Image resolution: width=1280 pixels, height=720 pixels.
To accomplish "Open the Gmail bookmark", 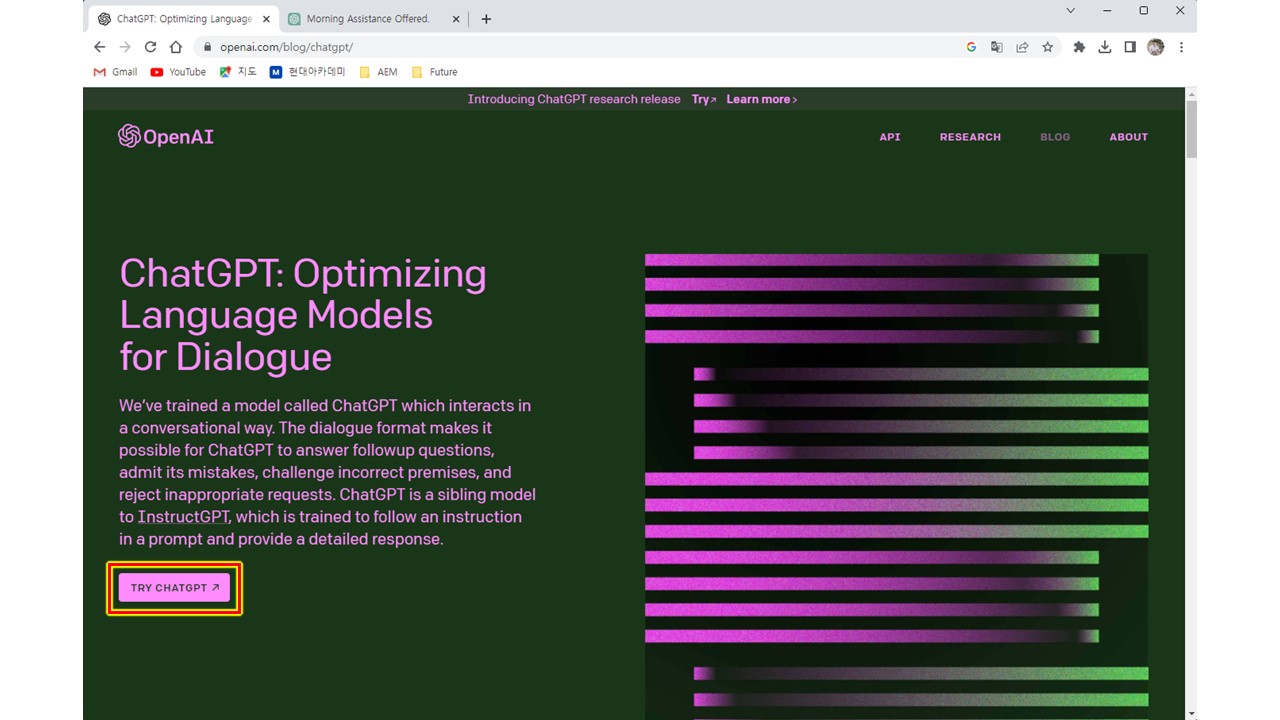I will tap(115, 72).
